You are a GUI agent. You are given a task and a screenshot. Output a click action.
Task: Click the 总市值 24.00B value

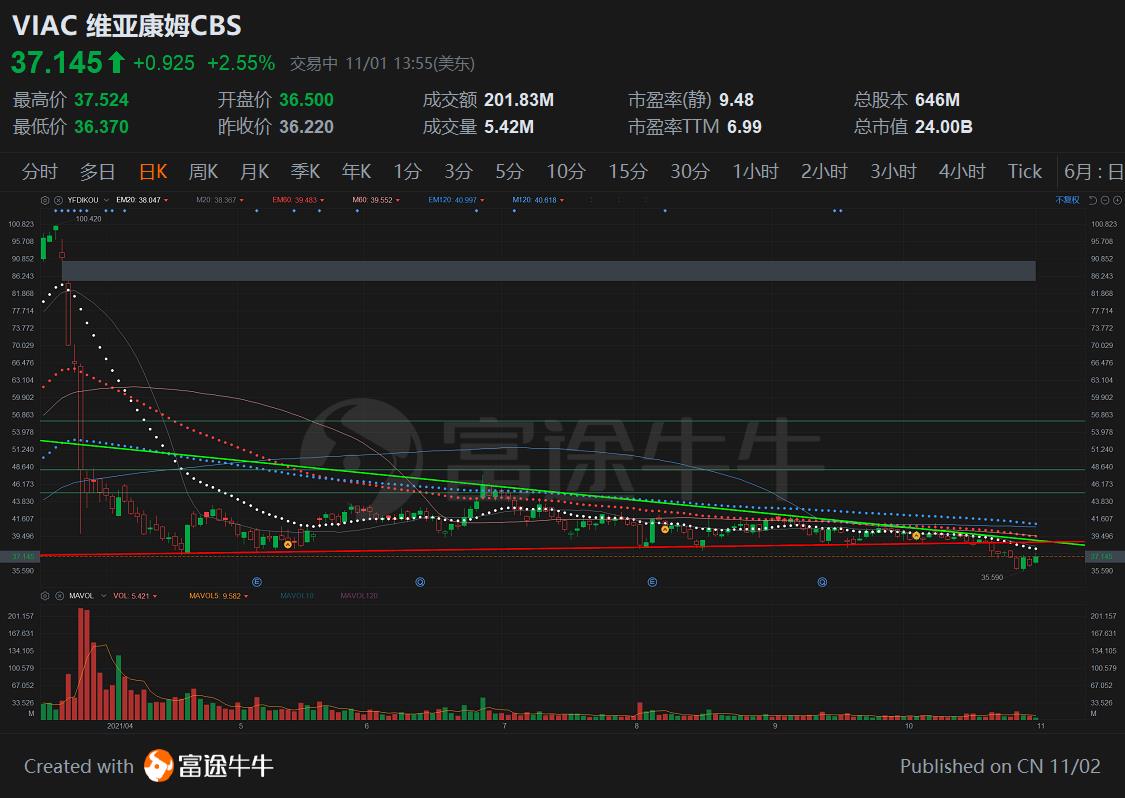click(x=943, y=127)
